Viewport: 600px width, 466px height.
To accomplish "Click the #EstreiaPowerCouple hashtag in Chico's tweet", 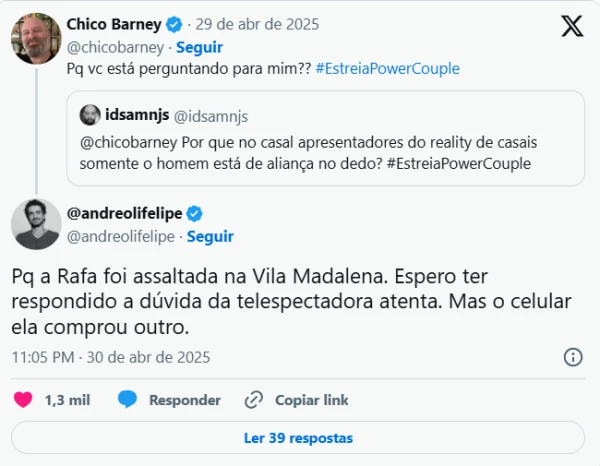I will point(387,69).
